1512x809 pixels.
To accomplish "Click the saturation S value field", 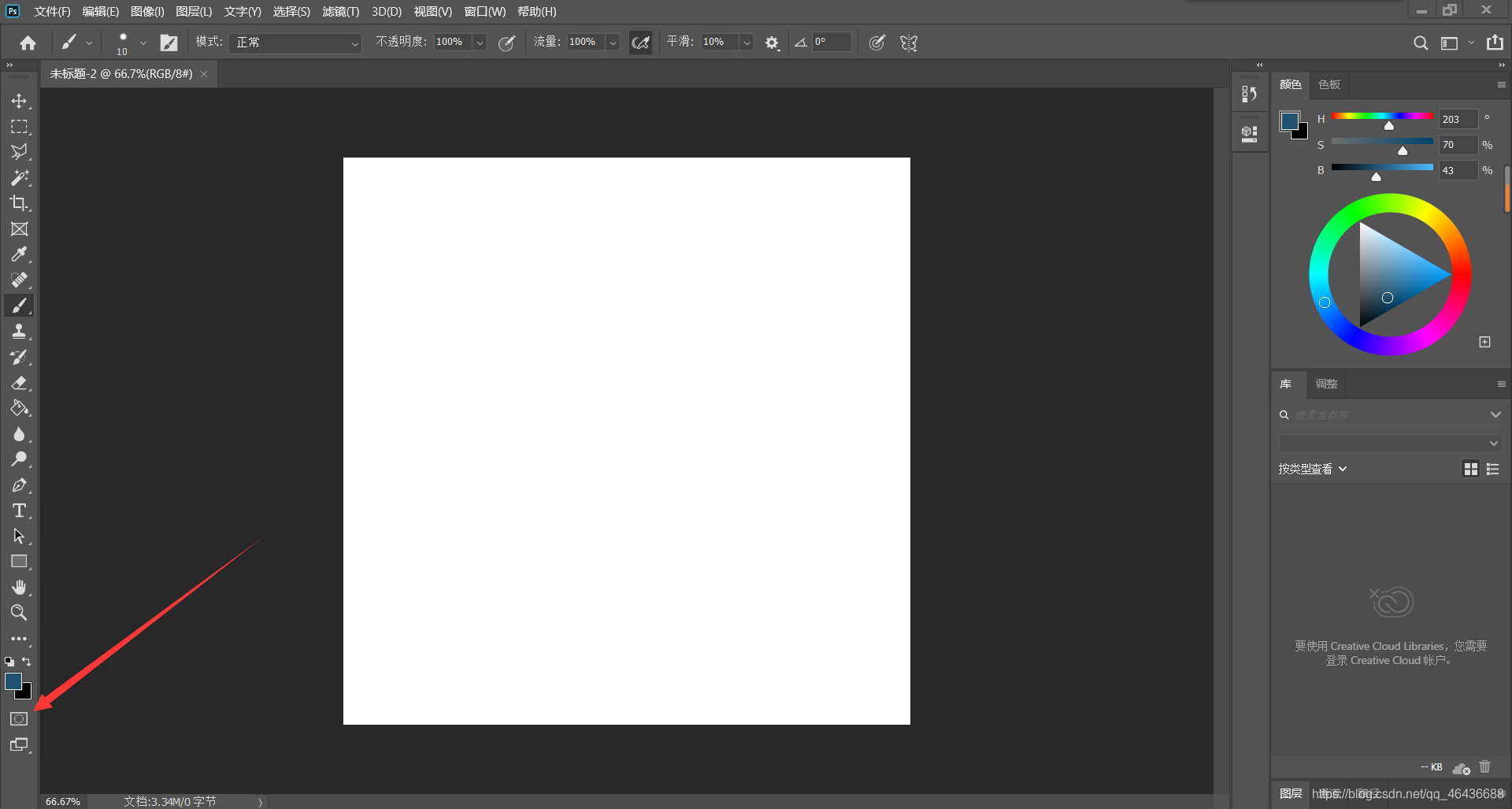I will click(x=1458, y=145).
